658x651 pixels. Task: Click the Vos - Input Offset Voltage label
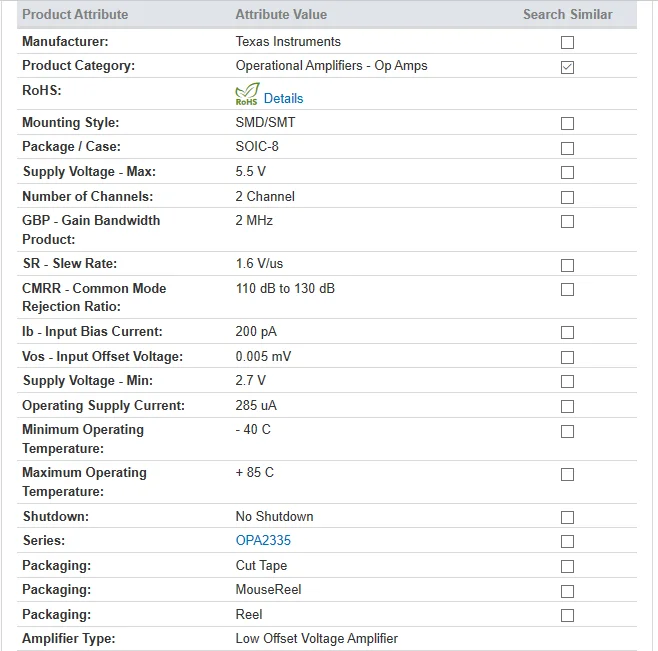point(102,356)
